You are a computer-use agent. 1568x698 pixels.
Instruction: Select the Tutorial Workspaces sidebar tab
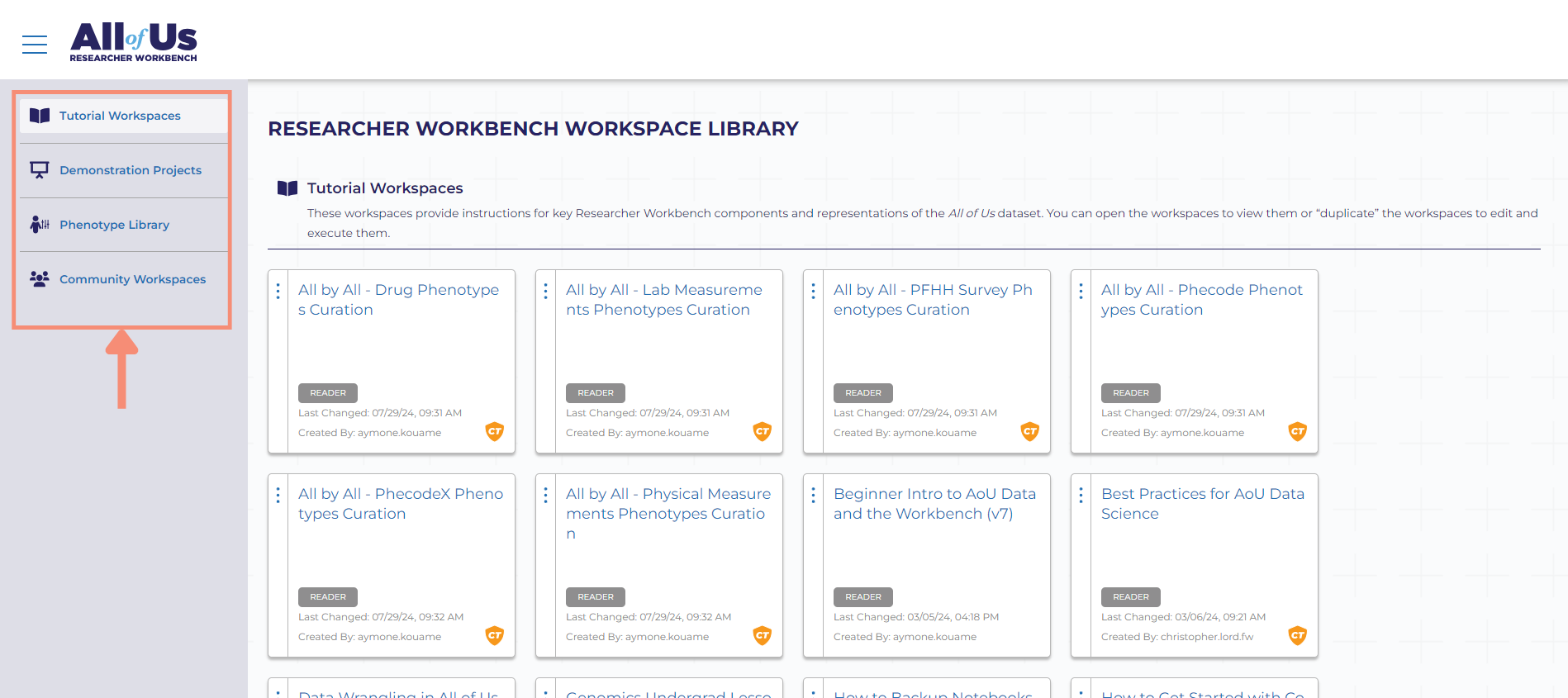tap(124, 116)
